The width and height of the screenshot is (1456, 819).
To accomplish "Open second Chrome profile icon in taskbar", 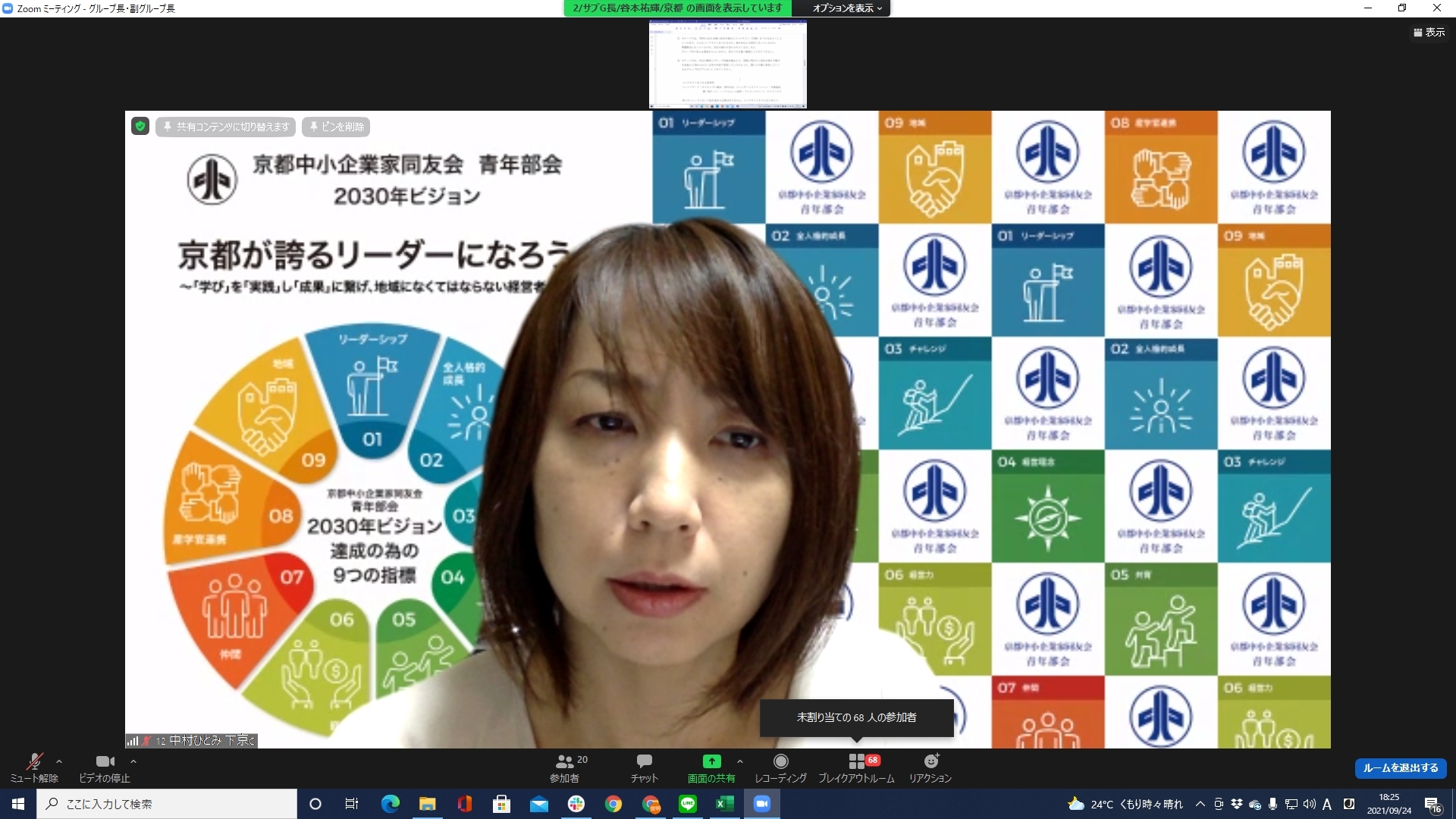I will click(651, 804).
